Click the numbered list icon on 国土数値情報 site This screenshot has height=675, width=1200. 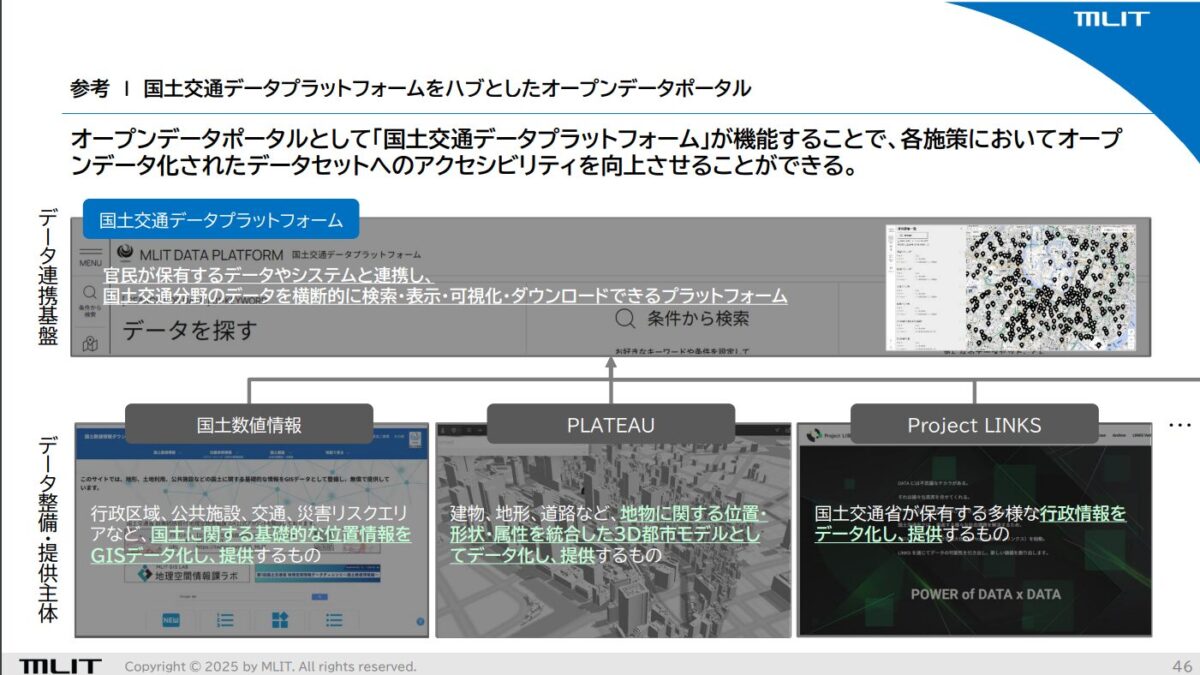[226, 620]
